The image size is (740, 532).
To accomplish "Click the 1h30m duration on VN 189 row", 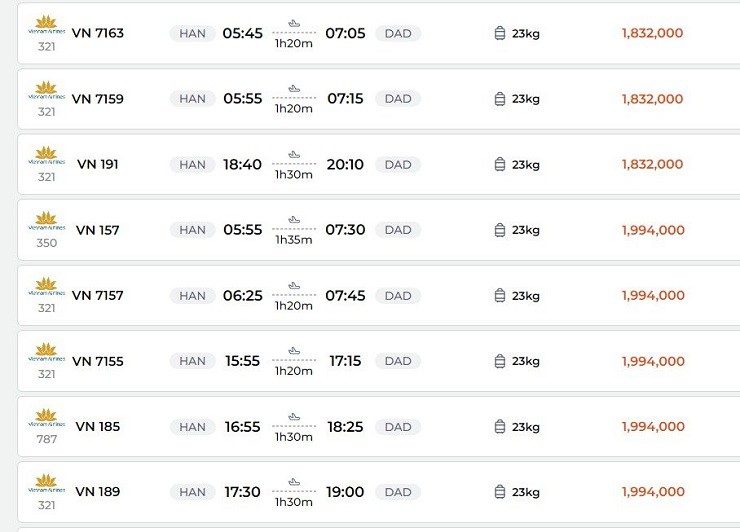I will pyautogui.click(x=294, y=502).
